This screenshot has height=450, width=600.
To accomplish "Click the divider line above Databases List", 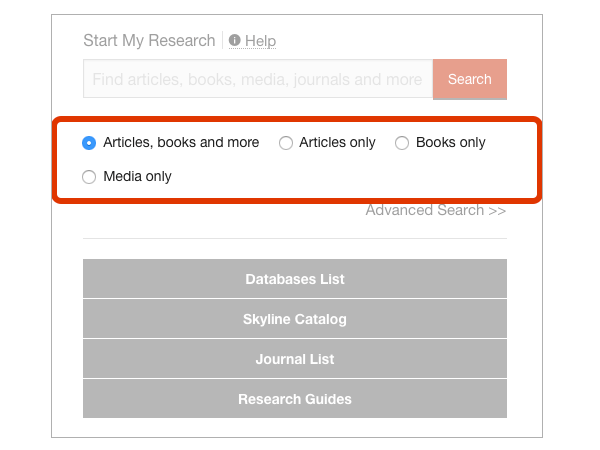I will [x=295, y=239].
